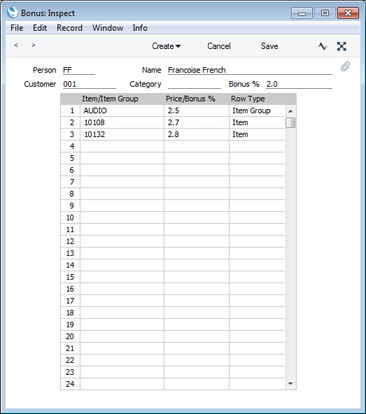Open the Create dropdown menu

166,46
